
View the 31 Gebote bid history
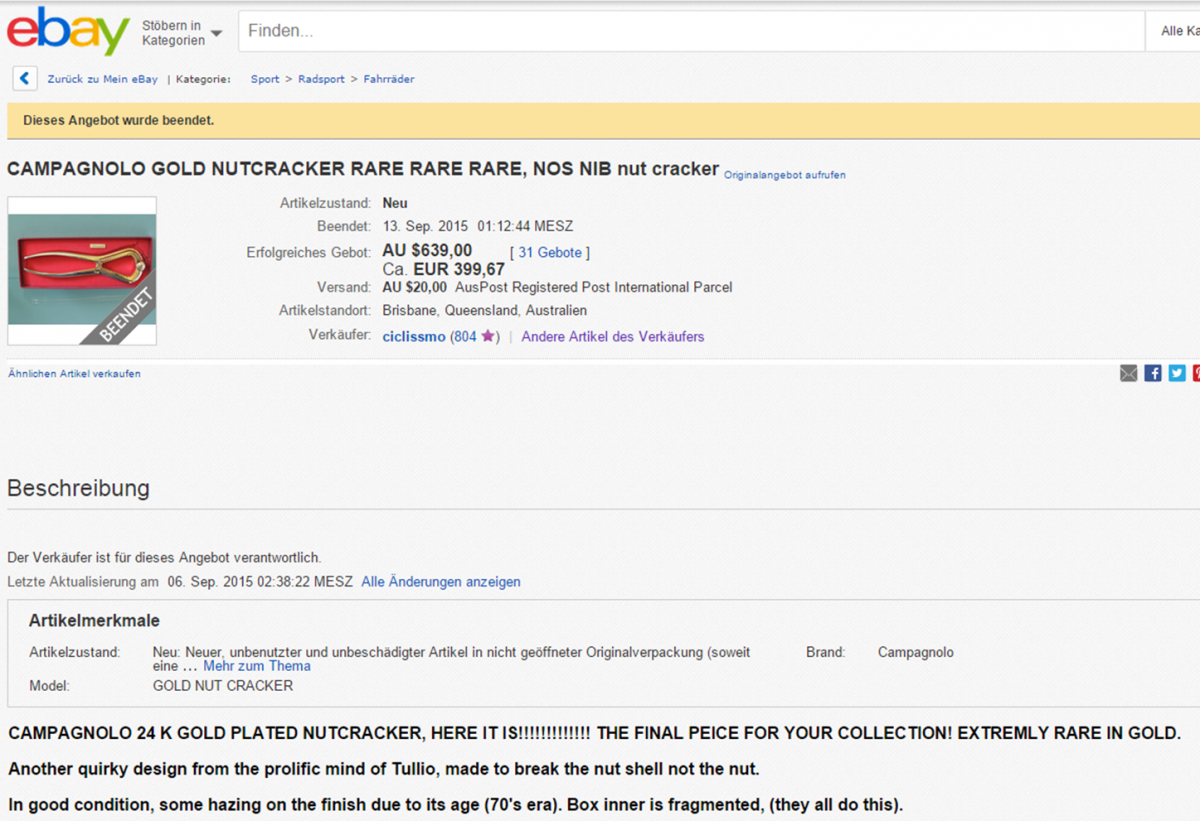[x=550, y=253]
